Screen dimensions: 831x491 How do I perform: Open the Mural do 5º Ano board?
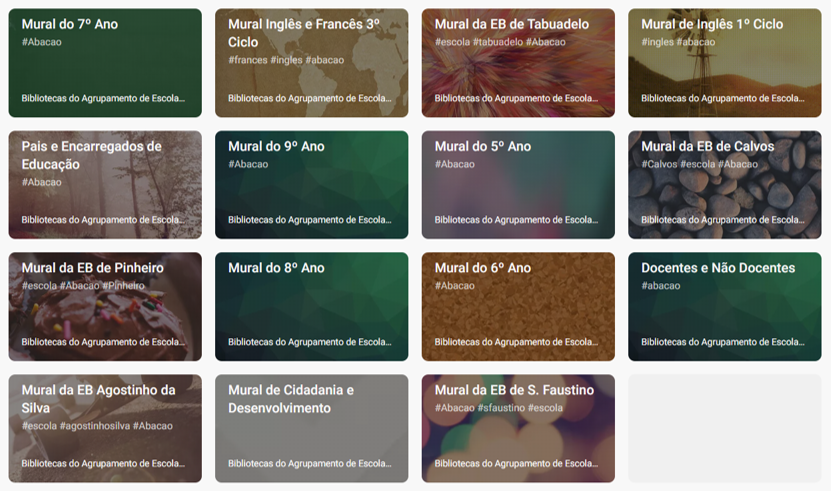tap(518, 185)
